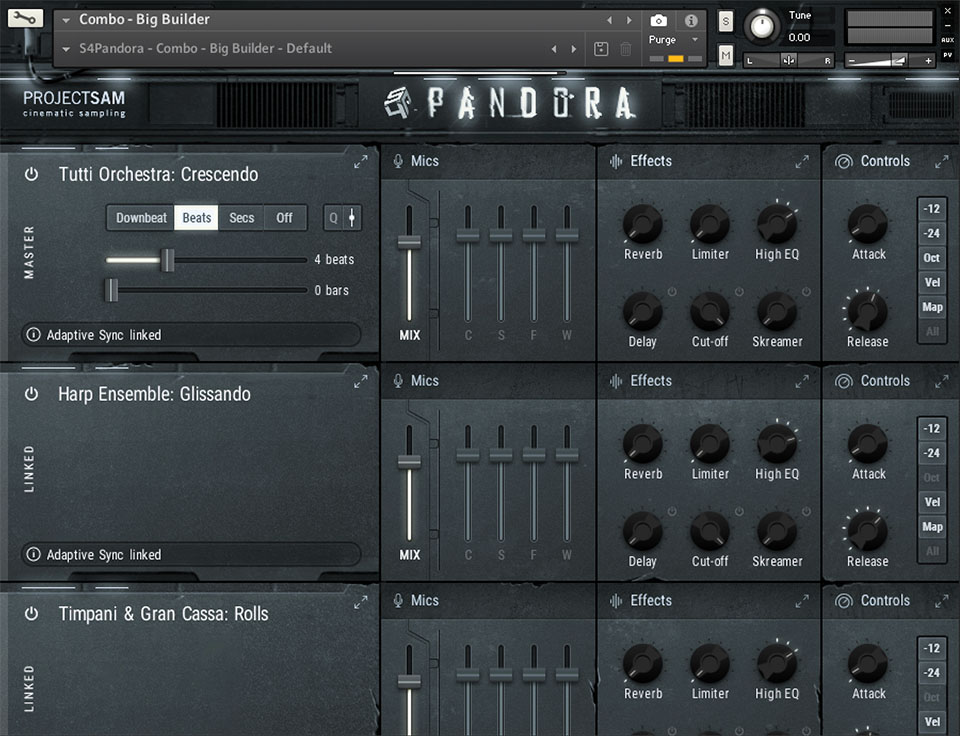Select the Off sync mode

point(284,218)
